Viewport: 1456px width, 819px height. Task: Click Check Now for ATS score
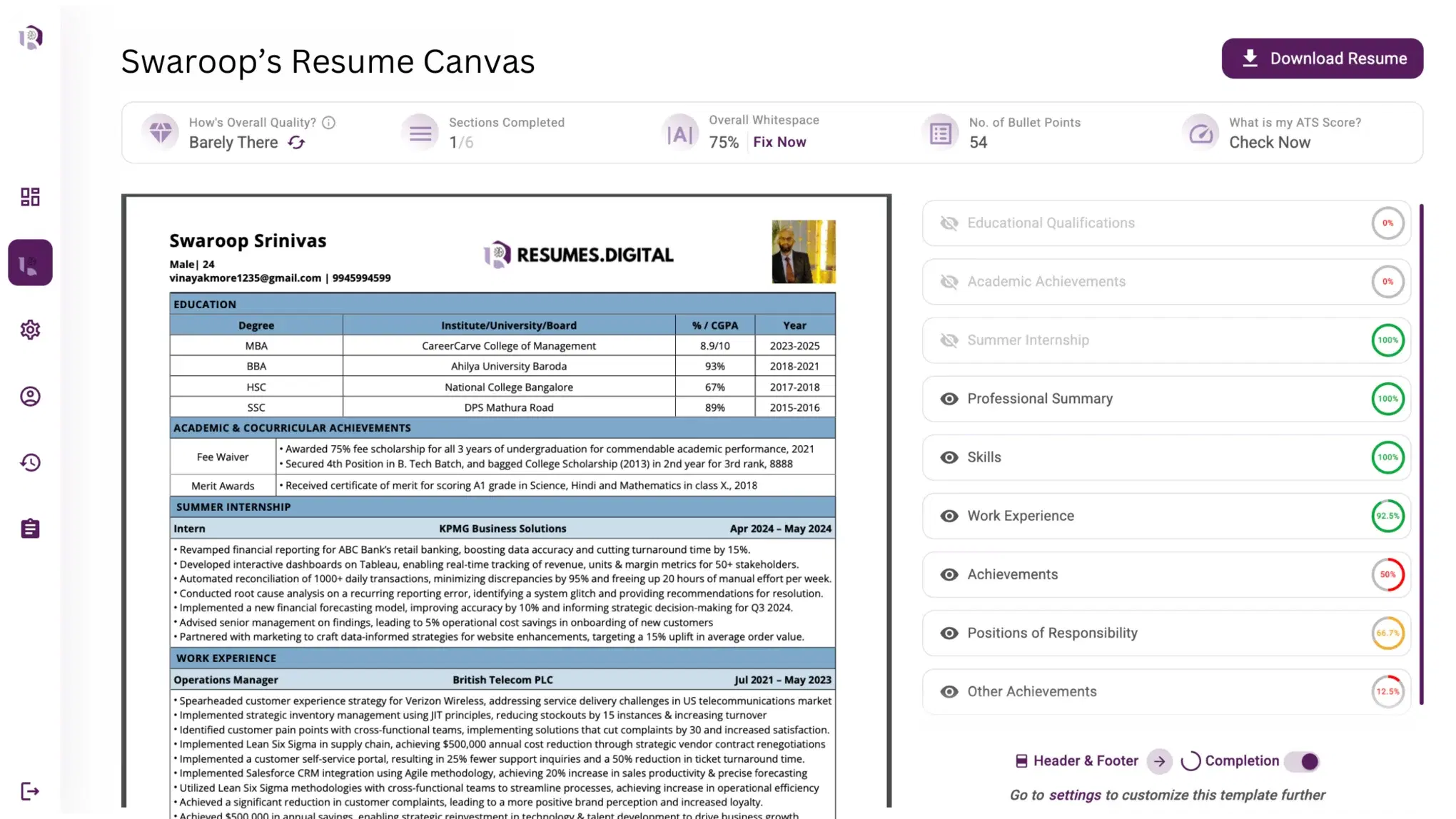point(1269,143)
